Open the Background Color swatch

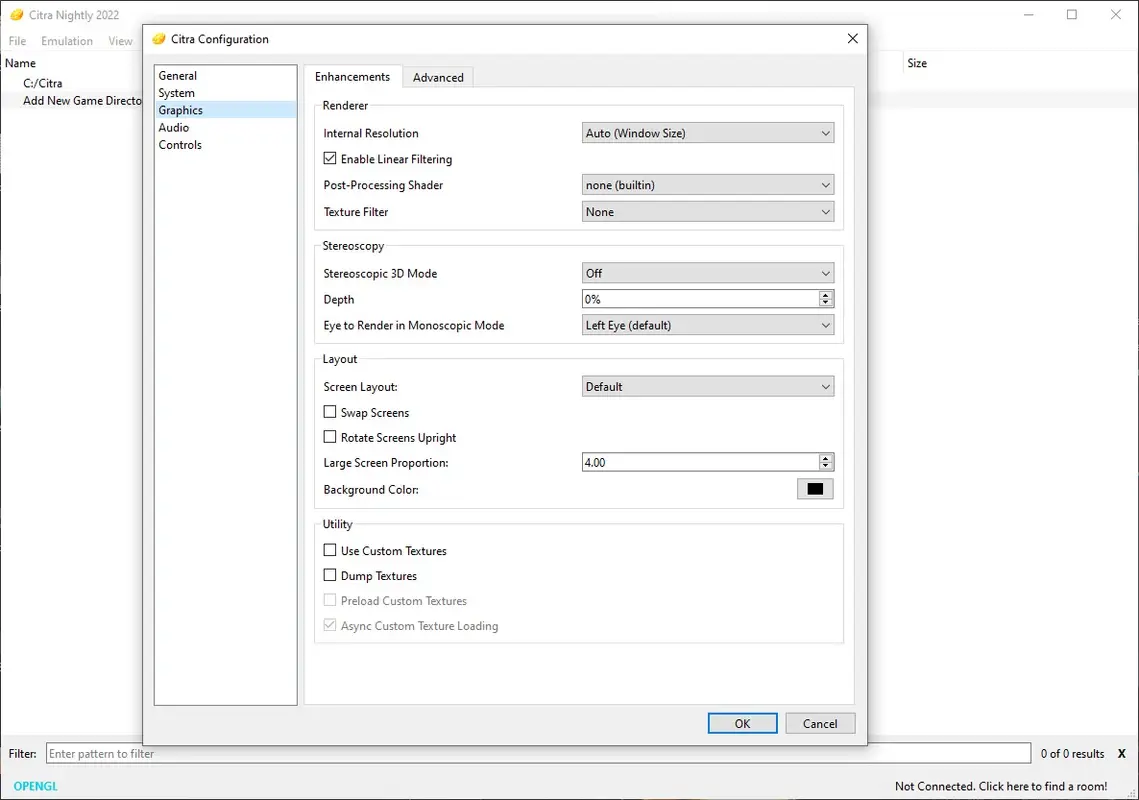point(814,489)
